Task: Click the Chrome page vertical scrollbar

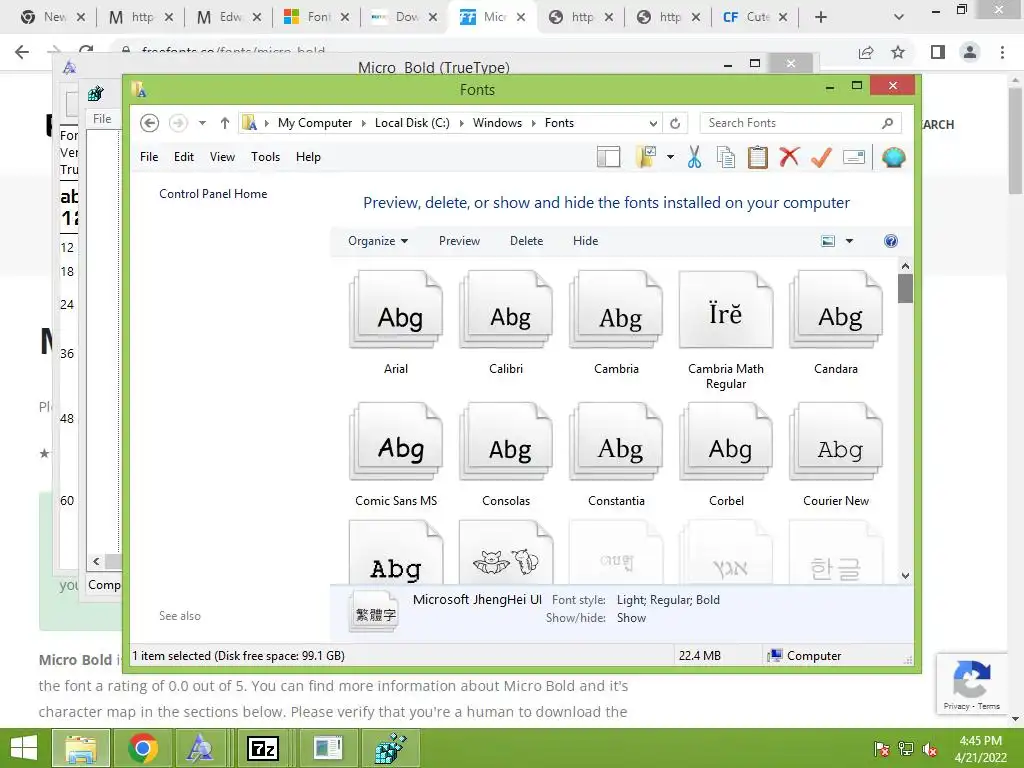Action: point(1015,140)
